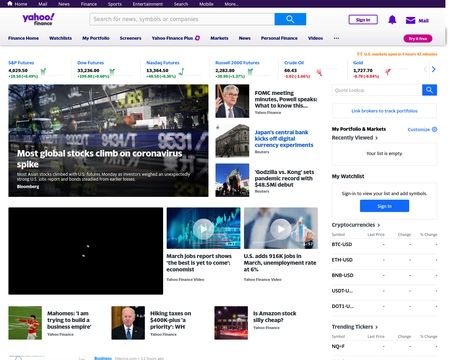This screenshot has height=360, width=450.
Task: Click the Customize gear icon
Action: [x=434, y=129]
